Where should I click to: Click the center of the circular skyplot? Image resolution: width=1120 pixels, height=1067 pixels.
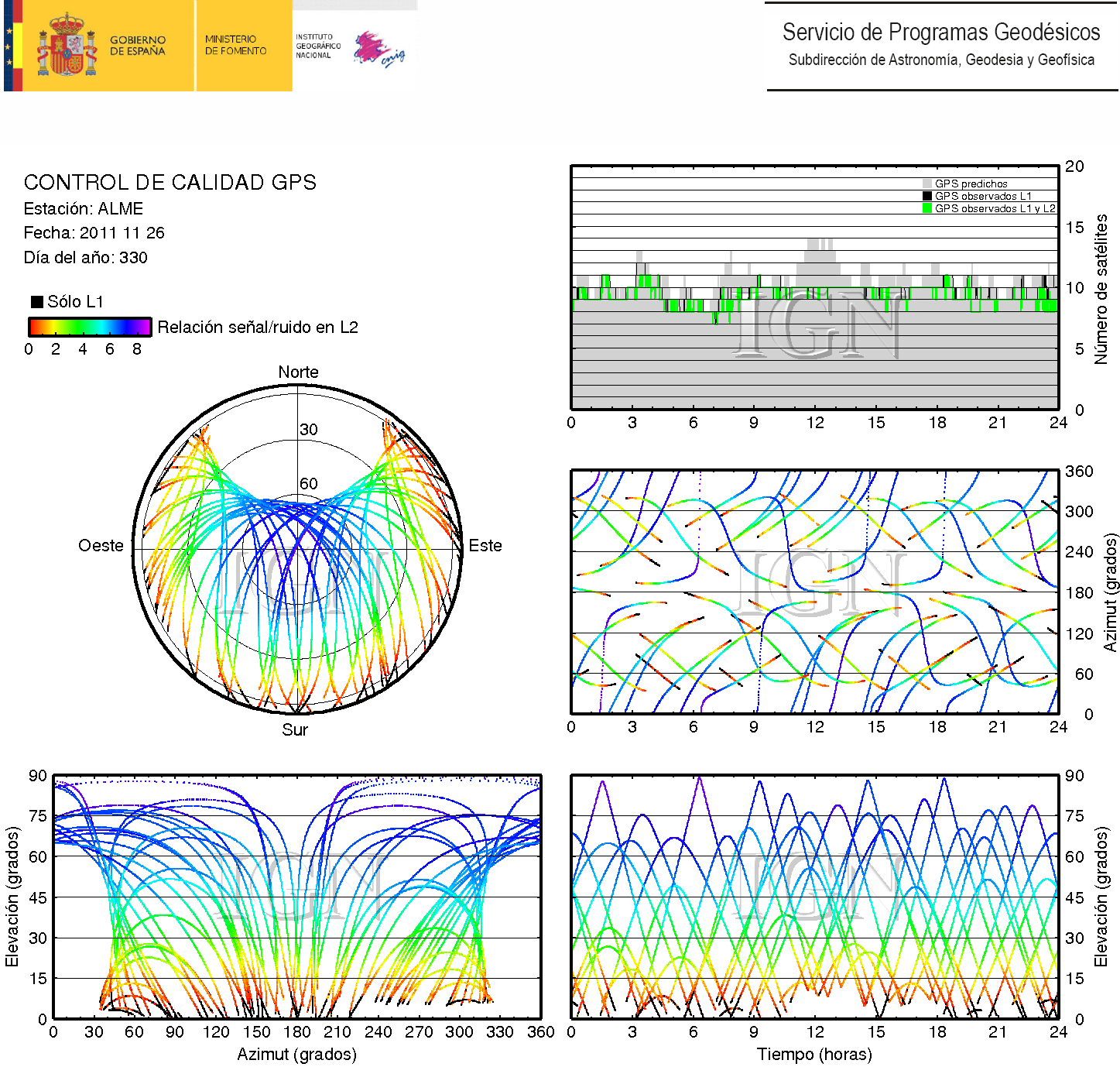coord(298,550)
